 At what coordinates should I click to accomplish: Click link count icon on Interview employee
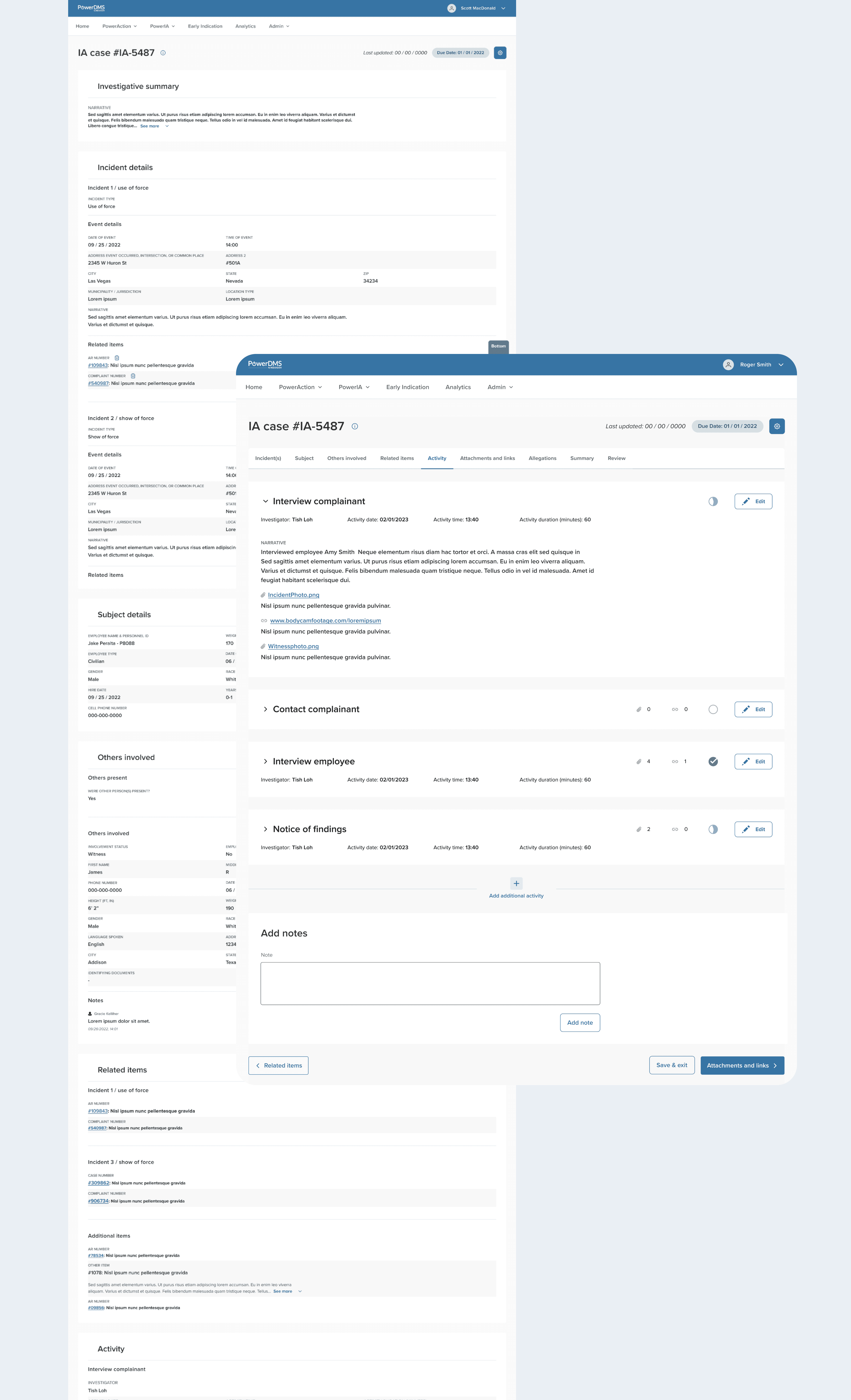pos(675,761)
